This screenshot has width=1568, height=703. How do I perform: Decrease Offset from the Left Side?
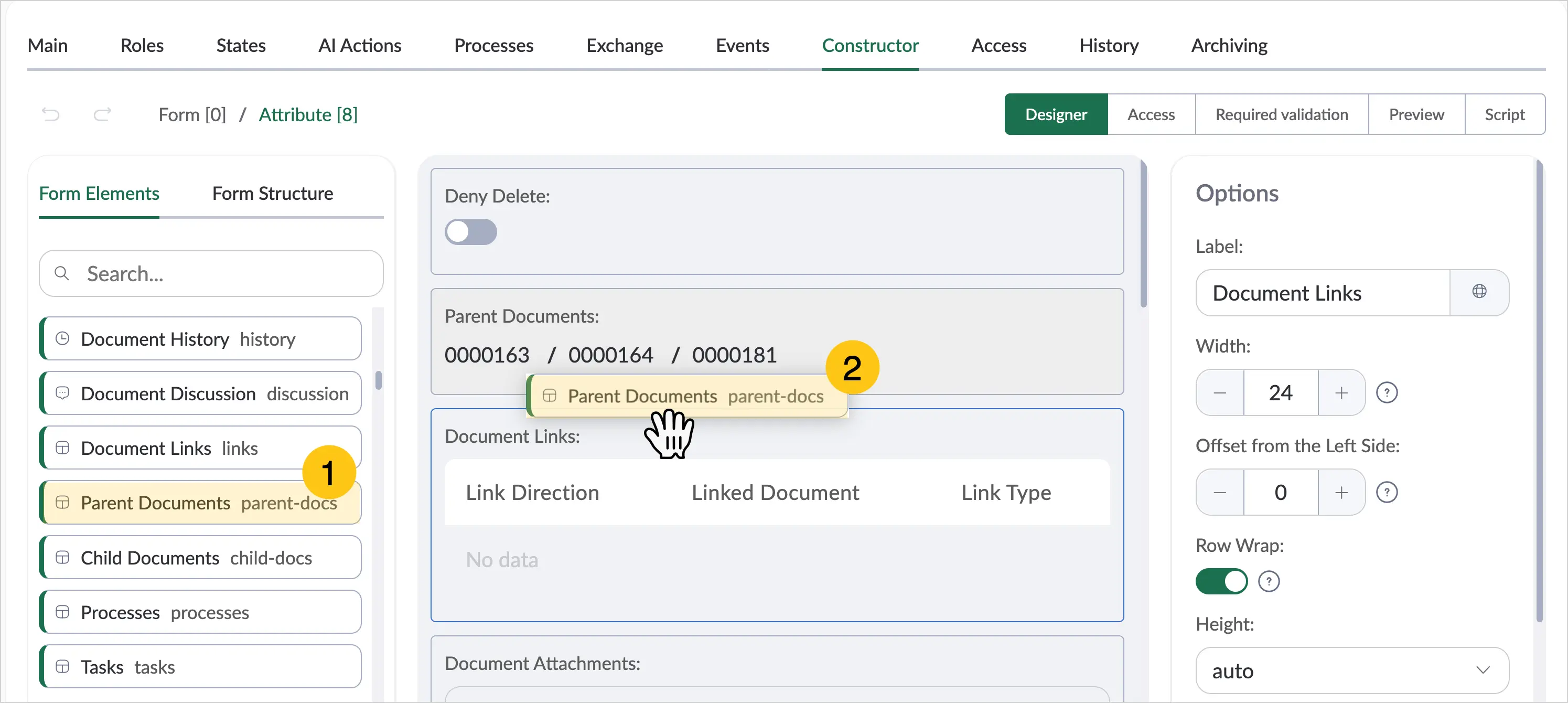pyautogui.click(x=1220, y=492)
